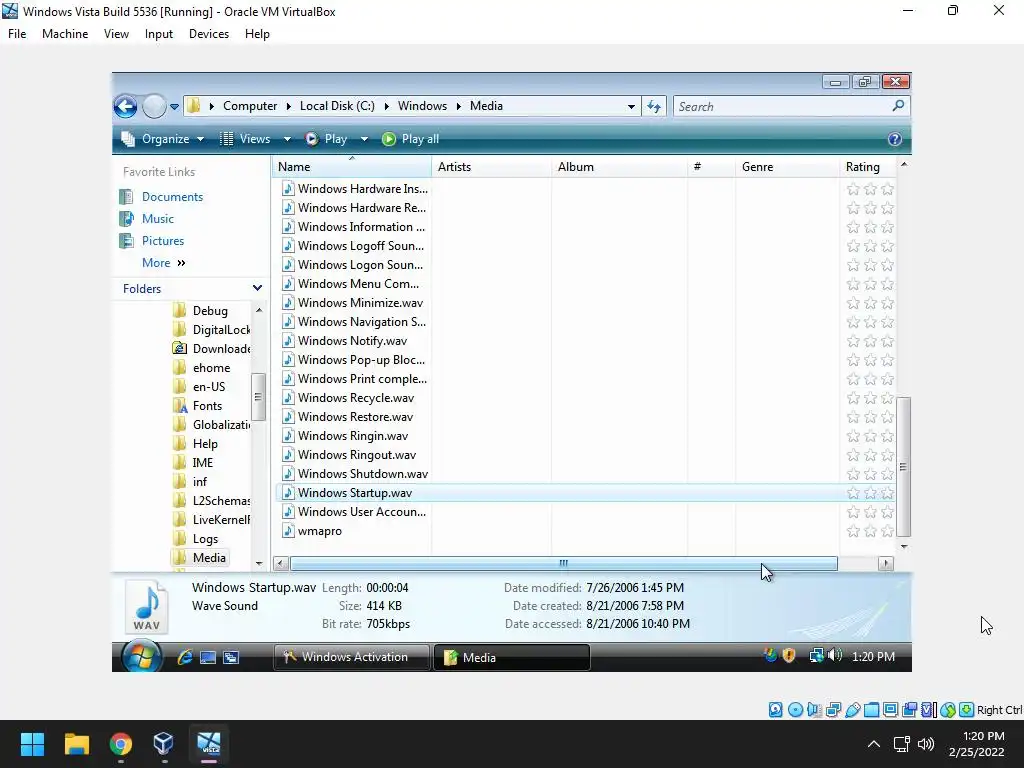Image resolution: width=1024 pixels, height=768 pixels.
Task: Select Windows Minimize.wav file
Action: click(360, 303)
